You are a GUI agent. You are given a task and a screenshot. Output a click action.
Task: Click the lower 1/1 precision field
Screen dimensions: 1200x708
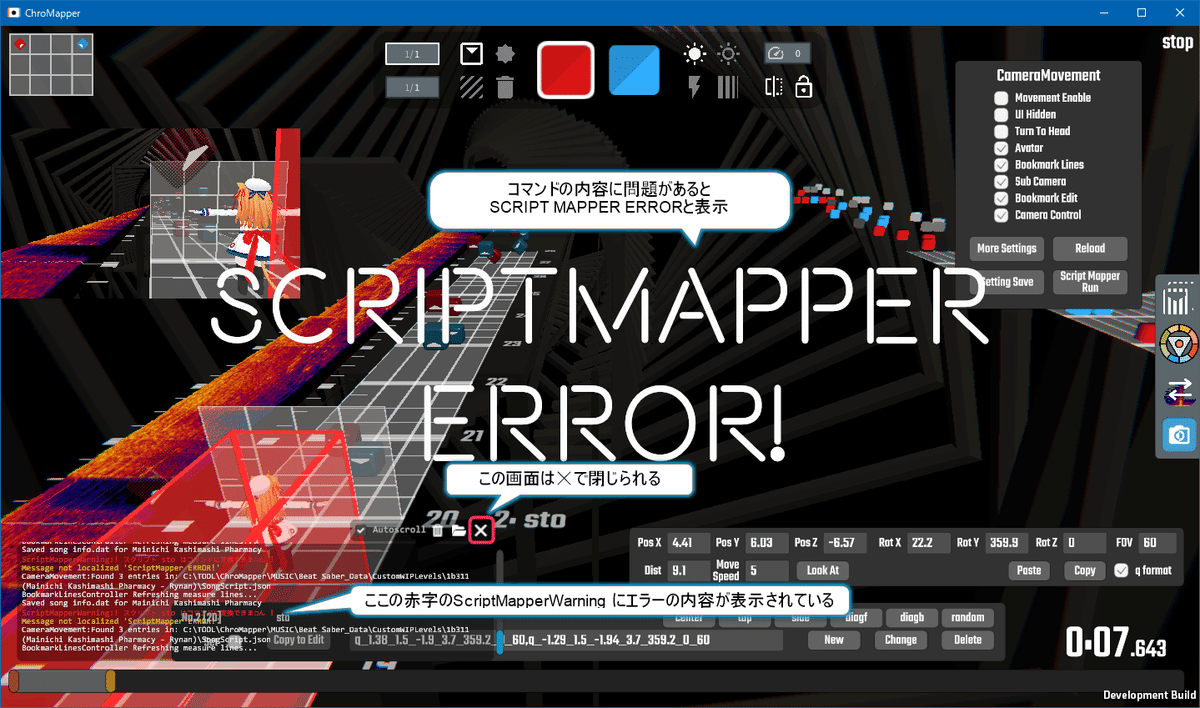(413, 88)
